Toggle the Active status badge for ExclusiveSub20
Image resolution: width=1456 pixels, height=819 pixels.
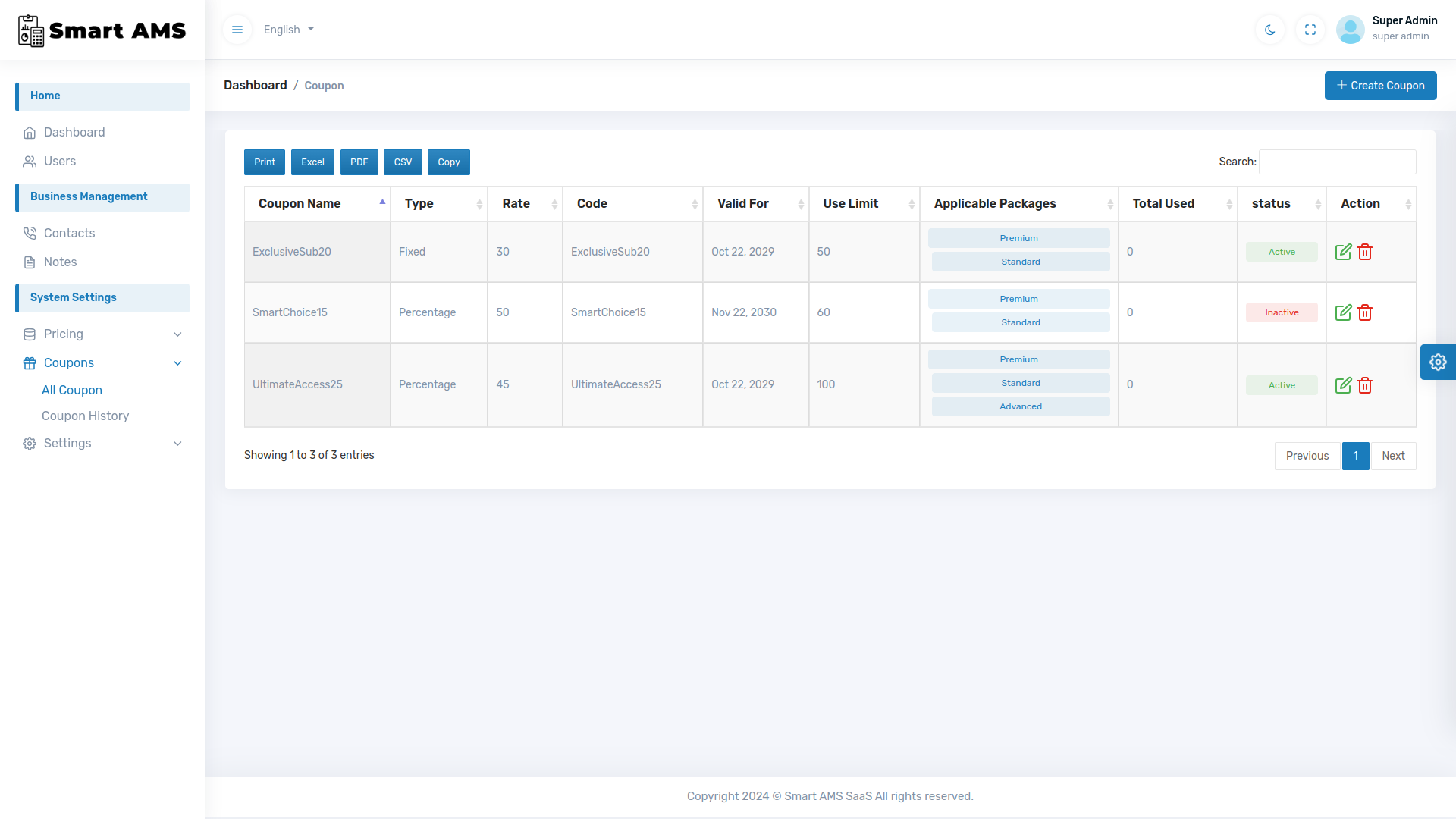click(x=1281, y=252)
